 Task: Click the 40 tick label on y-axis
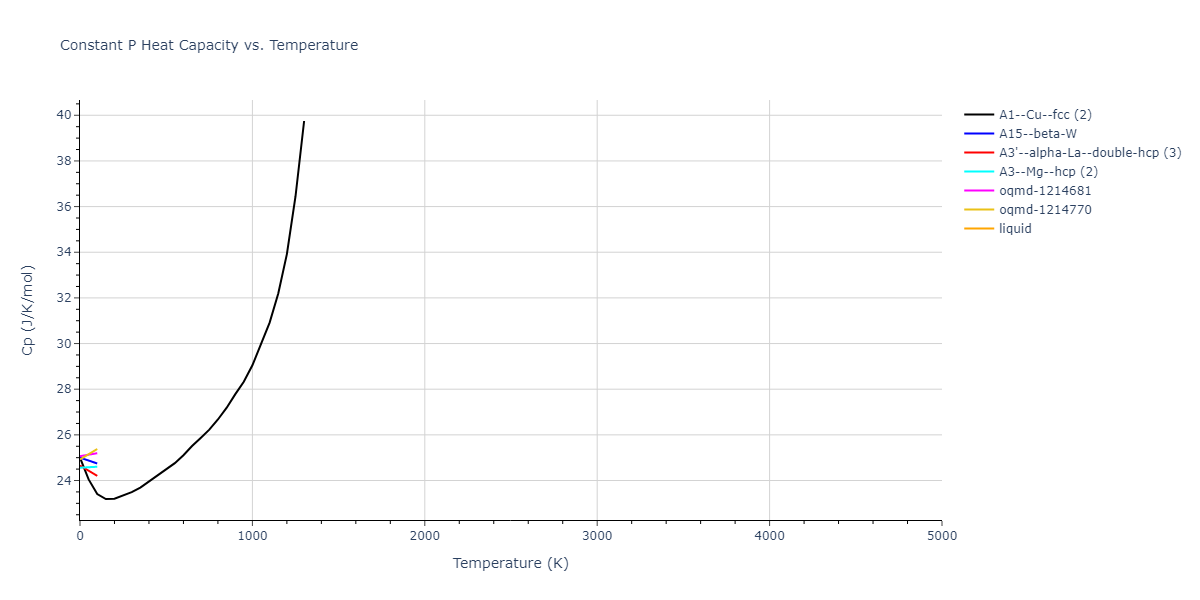(63, 115)
